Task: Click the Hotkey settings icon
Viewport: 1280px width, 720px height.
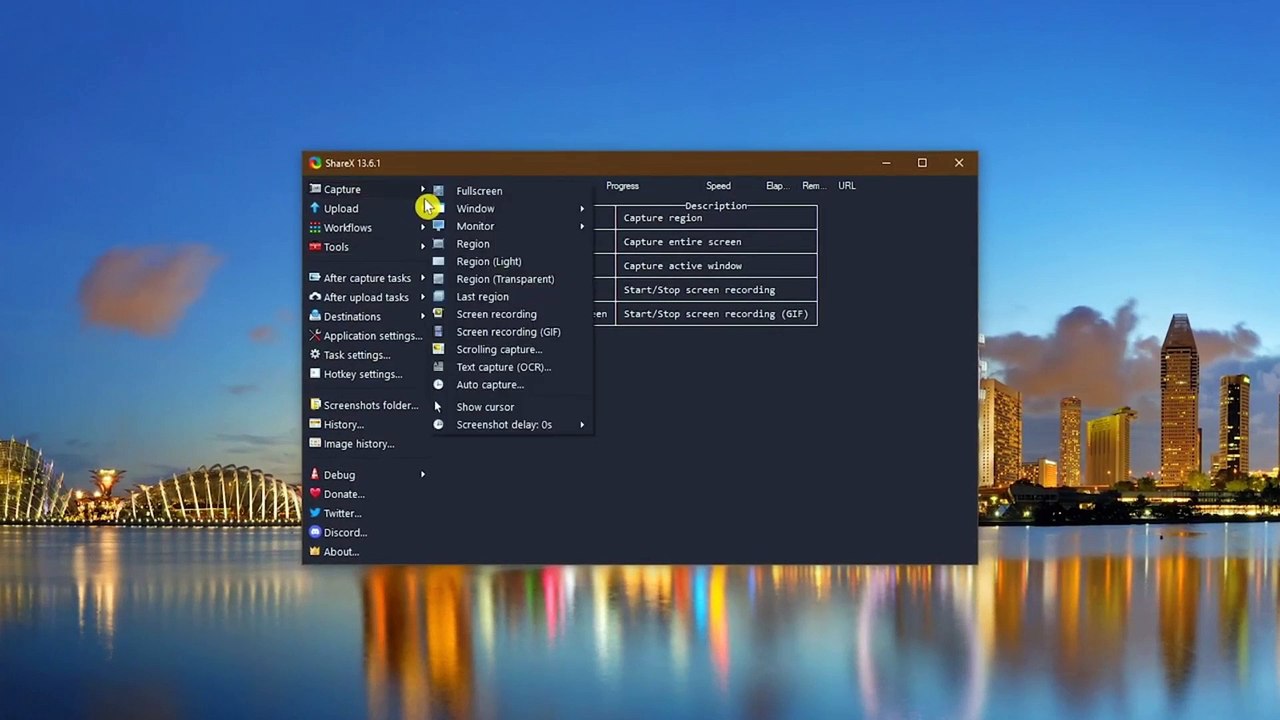Action: [x=315, y=374]
